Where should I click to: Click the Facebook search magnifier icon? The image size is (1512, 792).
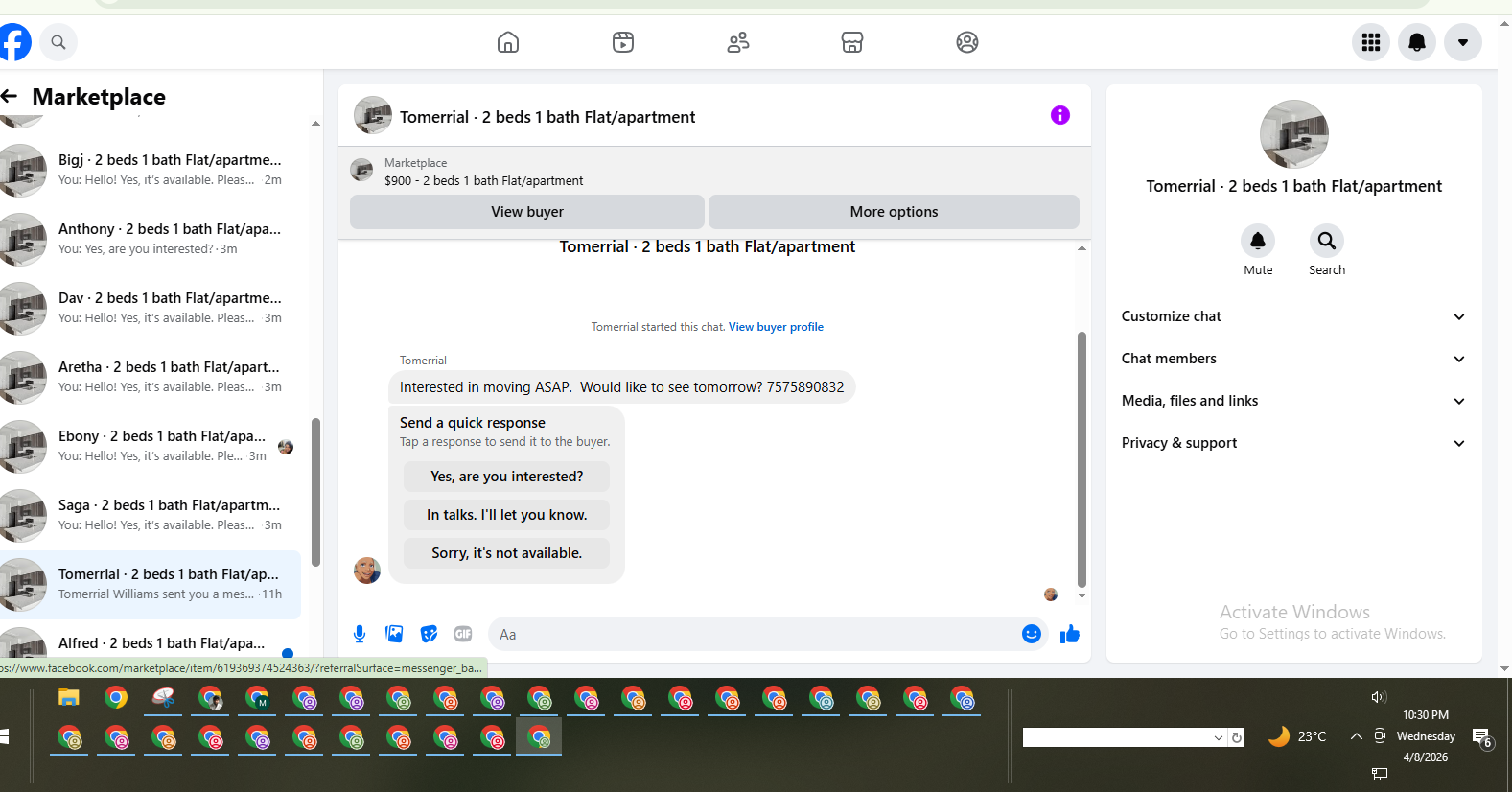pyautogui.click(x=58, y=42)
